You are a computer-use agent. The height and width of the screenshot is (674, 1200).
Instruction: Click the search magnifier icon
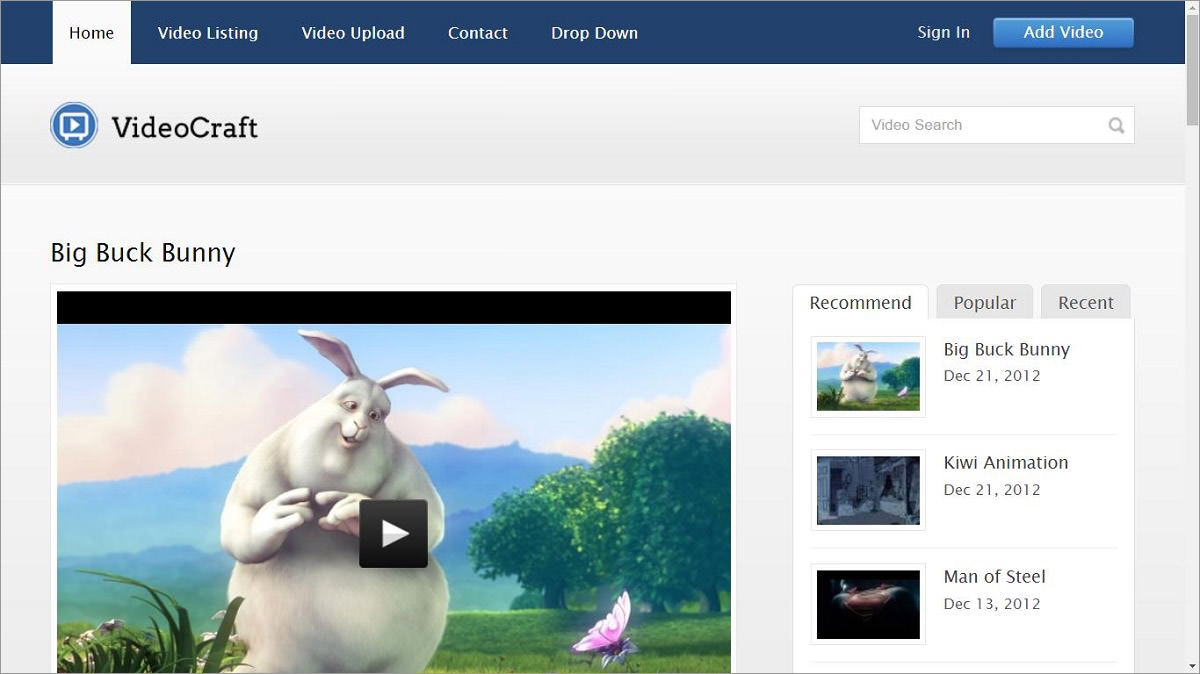[1116, 125]
